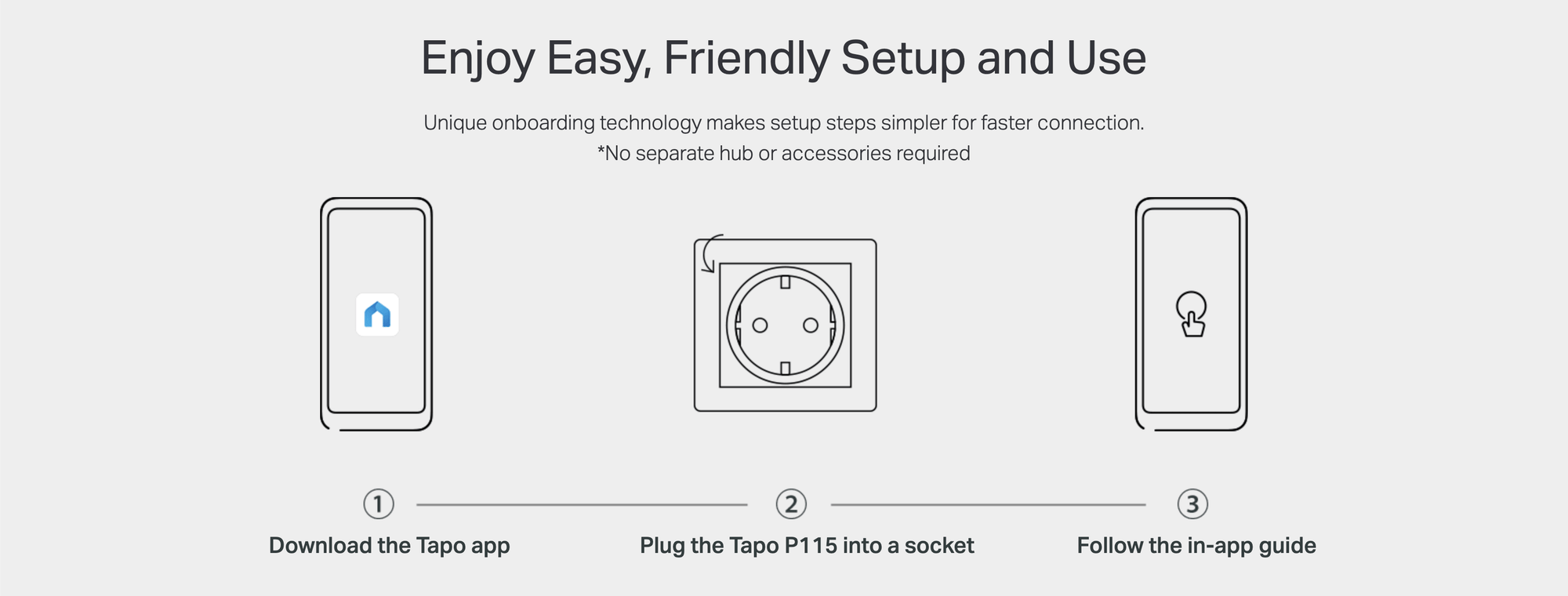Viewport: 1568px width, 596px height.
Task: Click the tap gesture hand icon
Action: pyautogui.click(x=1192, y=314)
